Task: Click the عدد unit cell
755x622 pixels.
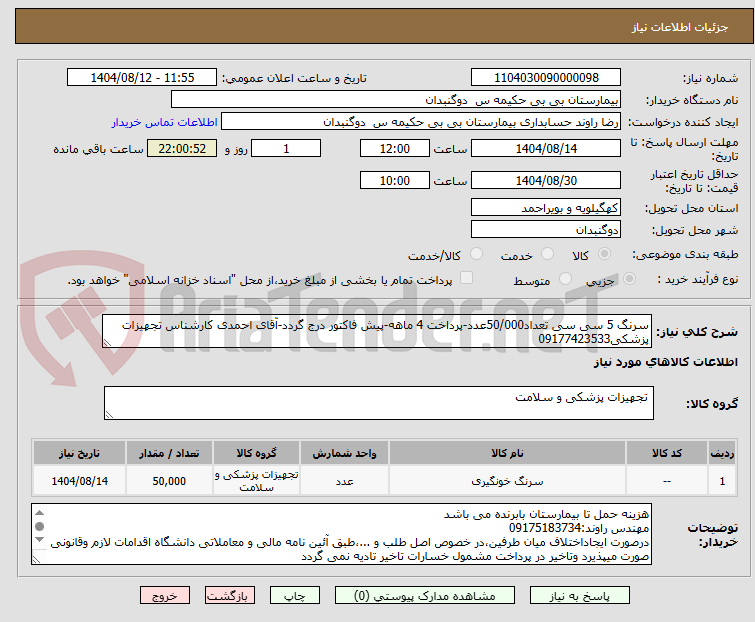Action: pos(344,480)
